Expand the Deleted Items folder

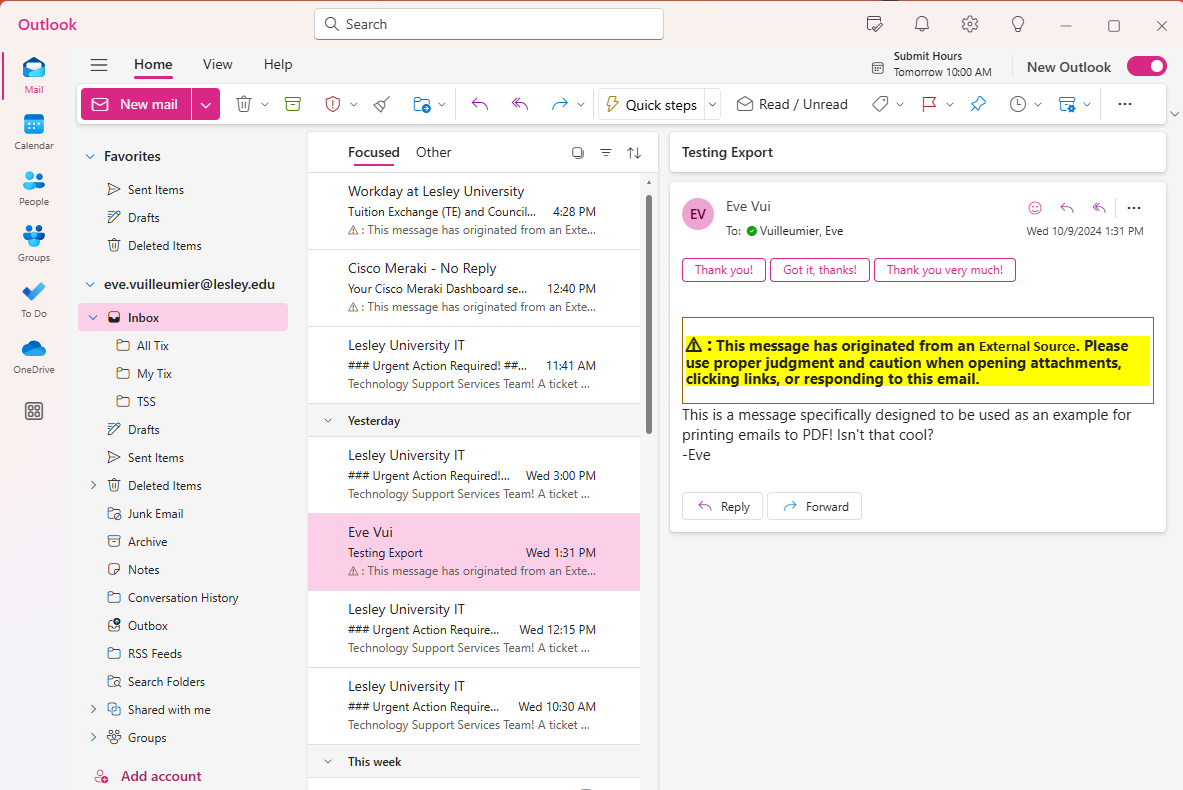[x=94, y=485]
